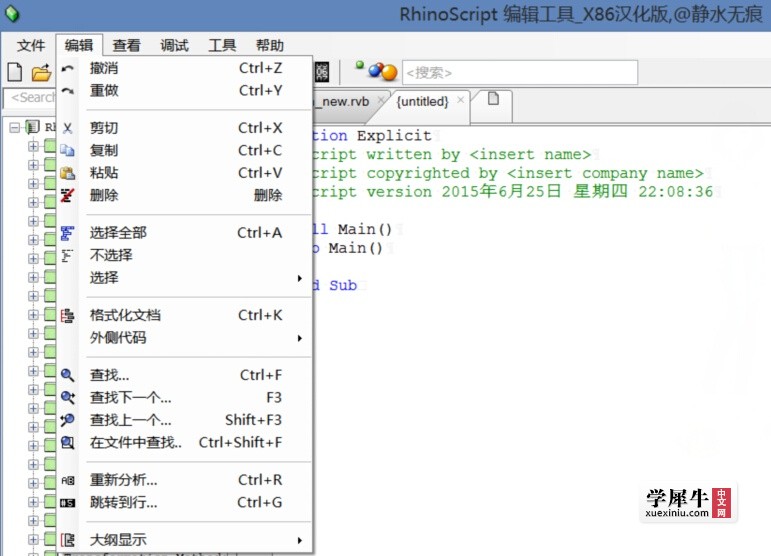
Task: Choose 不选择 menu entry
Action: [x=185, y=256]
